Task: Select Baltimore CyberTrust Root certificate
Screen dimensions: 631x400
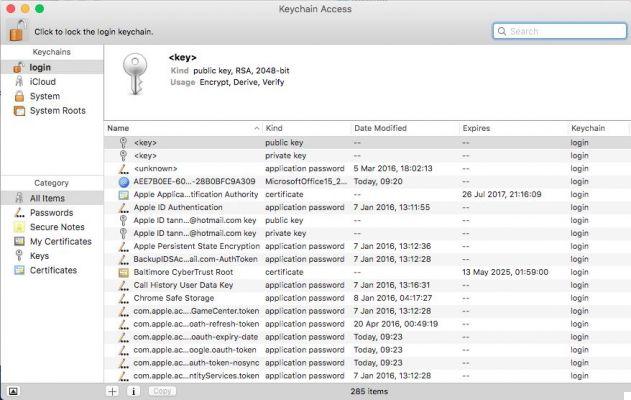Action: point(367,272)
